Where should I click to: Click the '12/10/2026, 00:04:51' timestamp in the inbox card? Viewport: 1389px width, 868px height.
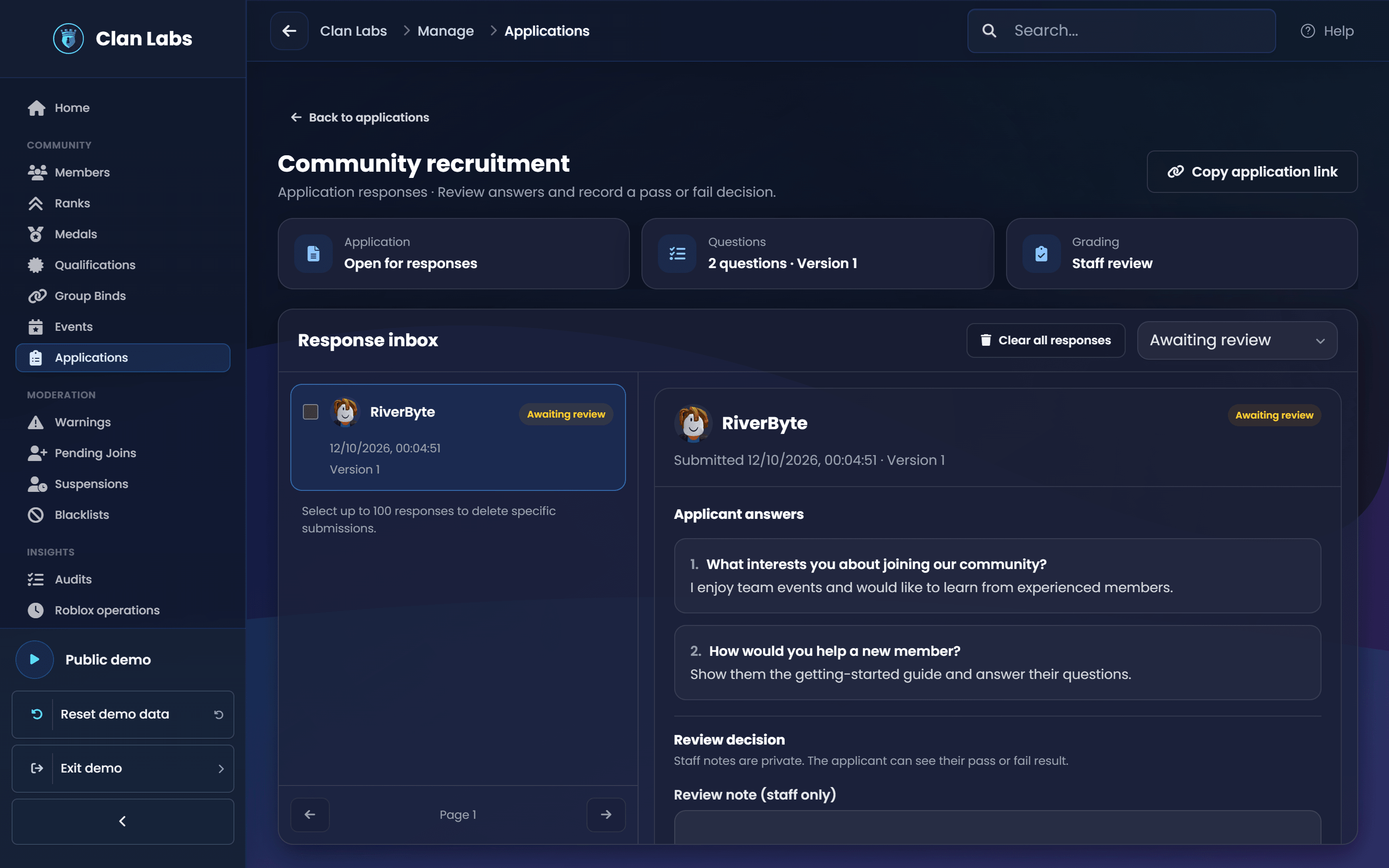(x=385, y=448)
